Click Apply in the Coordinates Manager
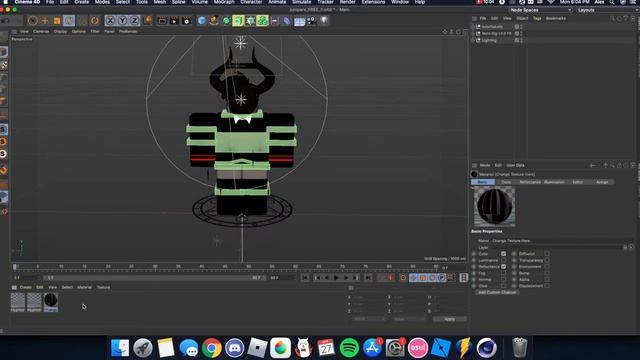 [449, 319]
